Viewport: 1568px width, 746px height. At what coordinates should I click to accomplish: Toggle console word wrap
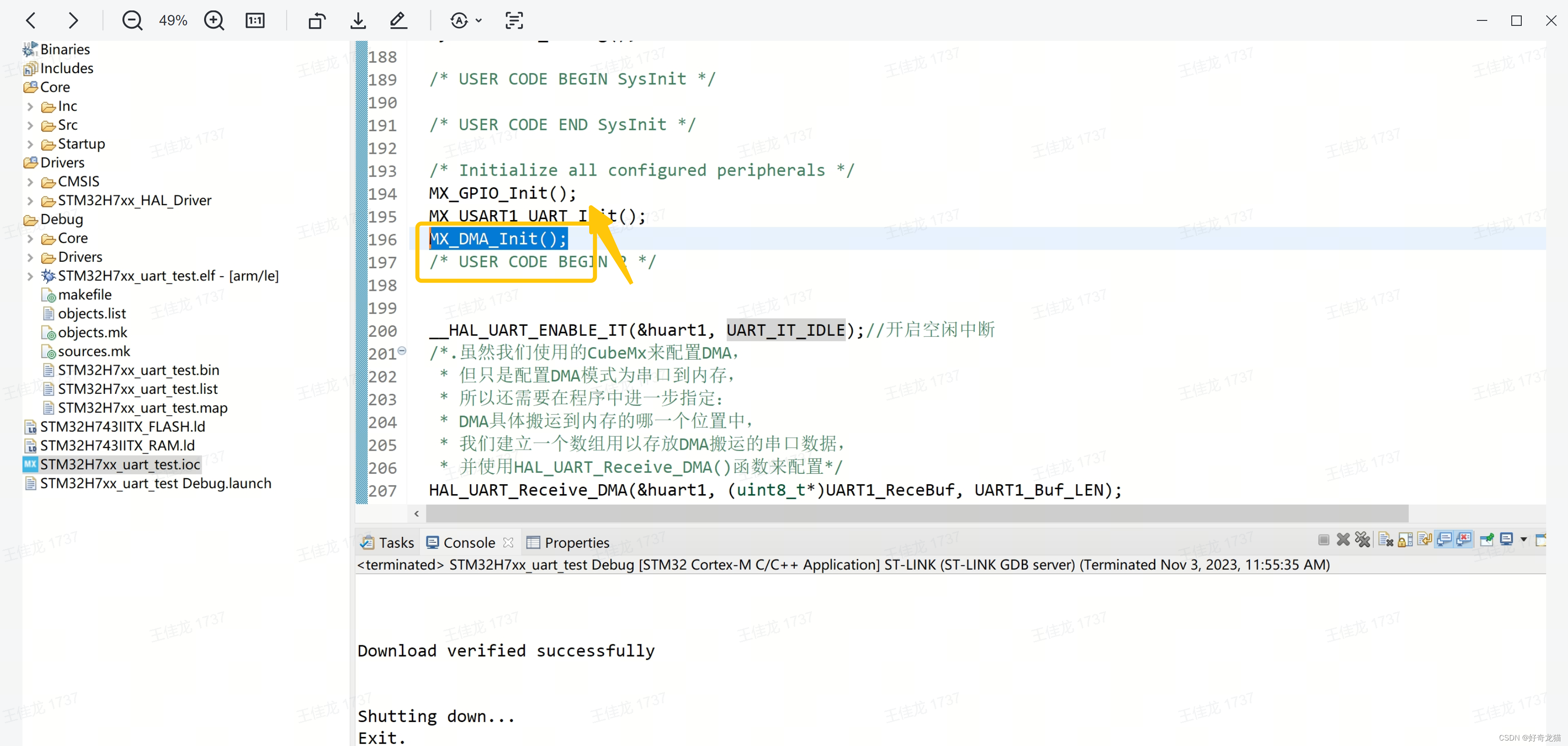1424,540
